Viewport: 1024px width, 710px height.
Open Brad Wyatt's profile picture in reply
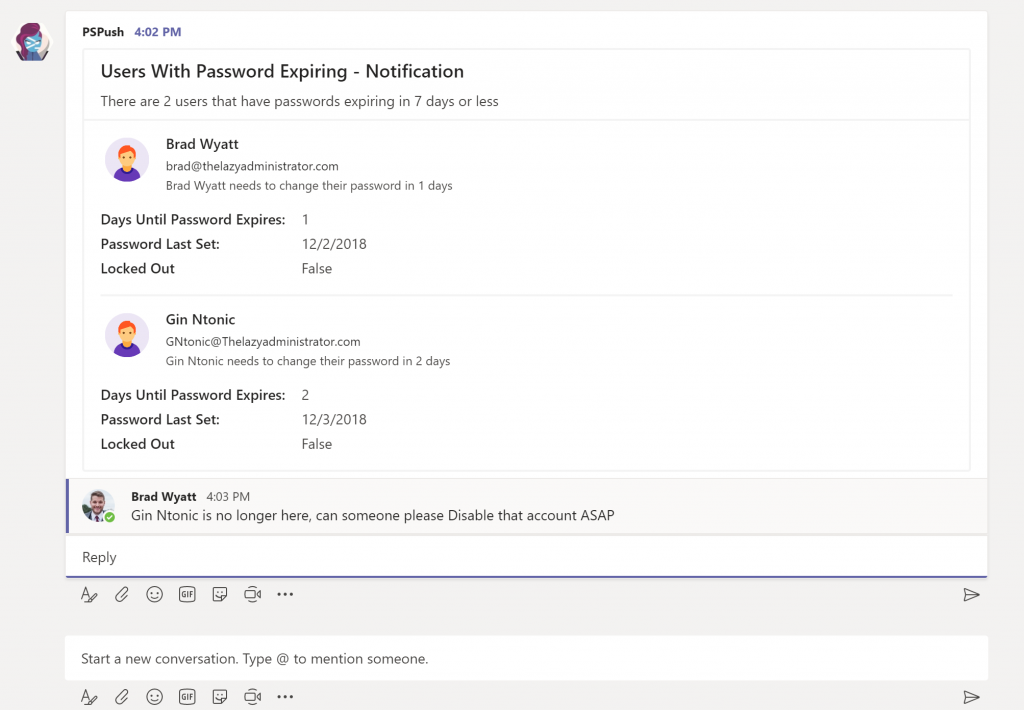coord(98,506)
